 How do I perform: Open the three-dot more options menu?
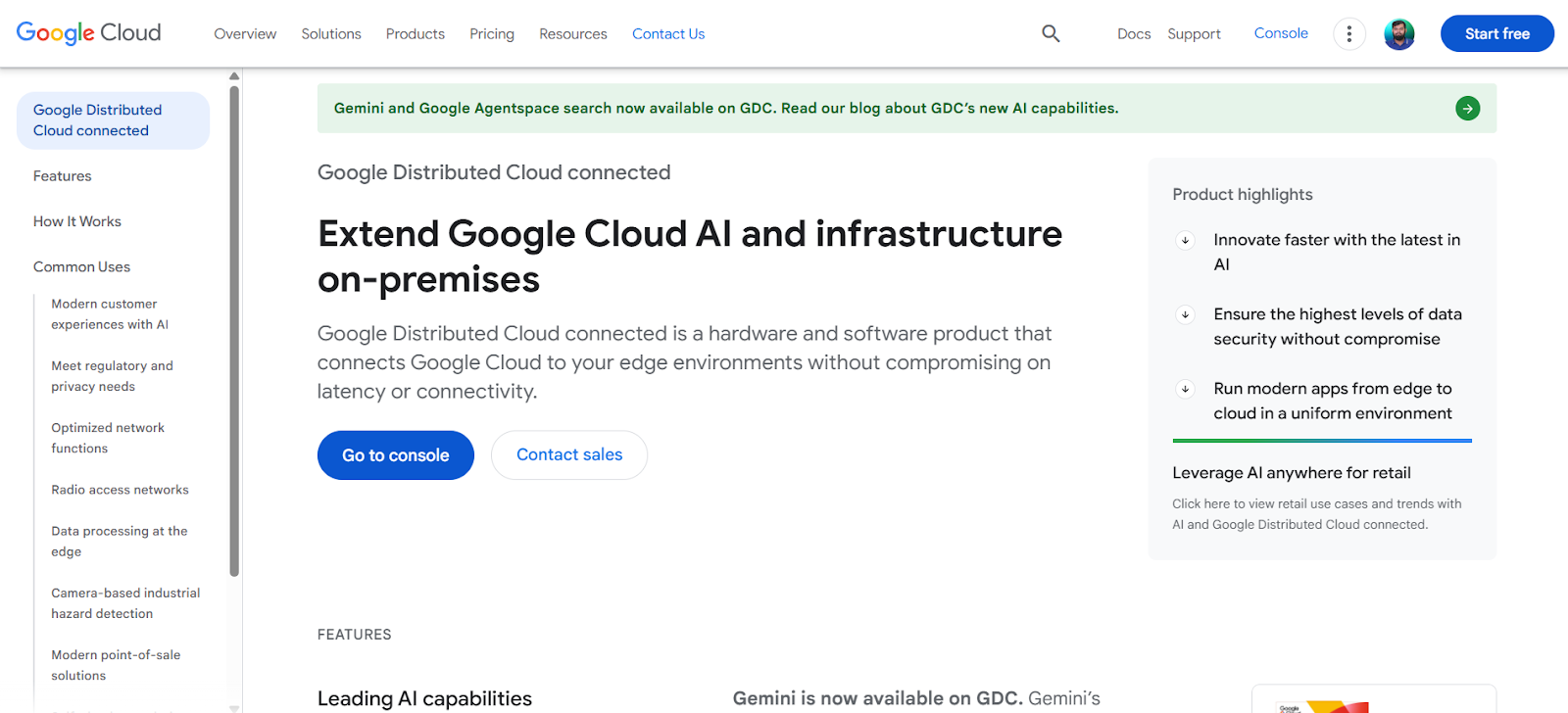[x=1349, y=34]
